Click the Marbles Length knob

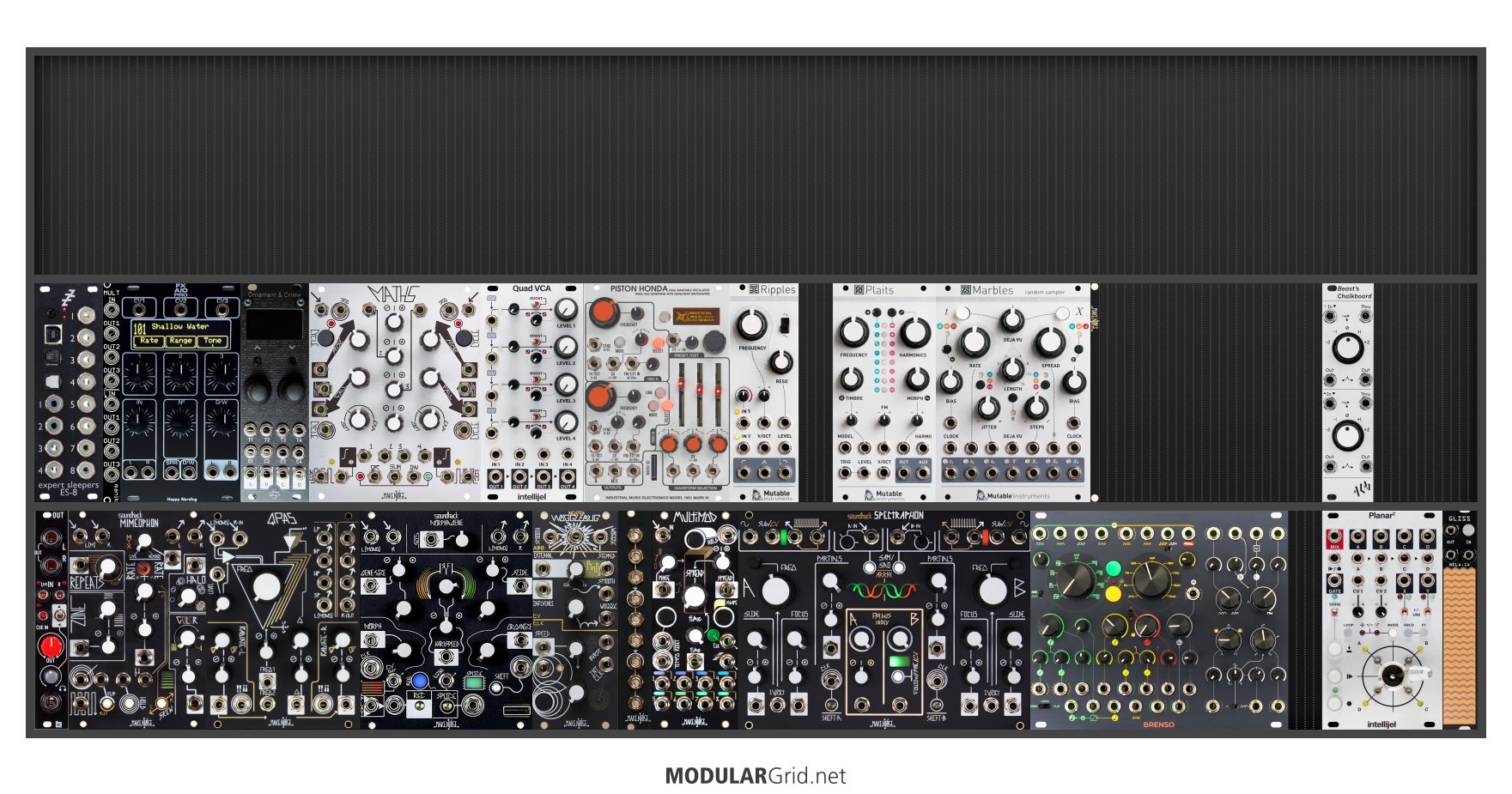(1013, 370)
